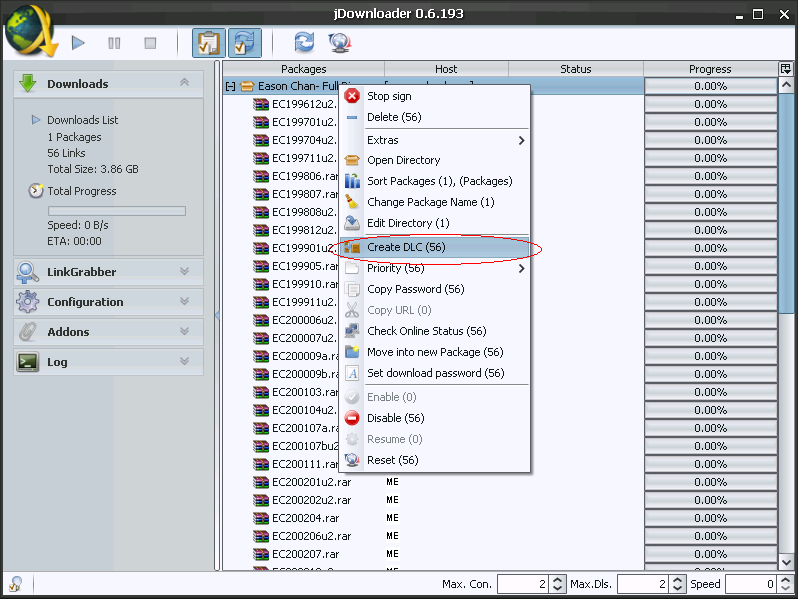The width and height of the screenshot is (798, 599).
Task: Toggle the auto reconnect button
Action: point(245,43)
